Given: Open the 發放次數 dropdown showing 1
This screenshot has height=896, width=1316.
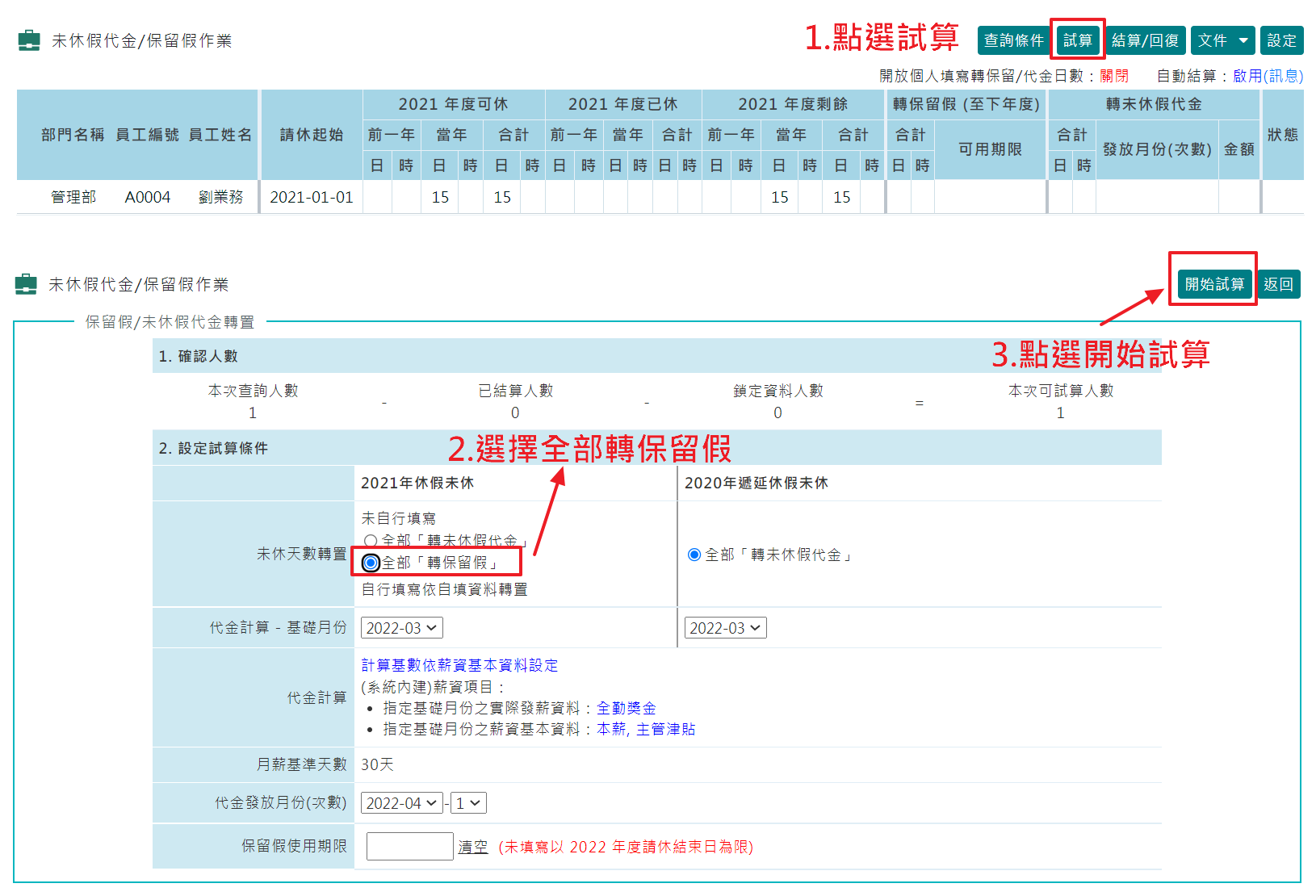Looking at the screenshot, I should click(468, 802).
